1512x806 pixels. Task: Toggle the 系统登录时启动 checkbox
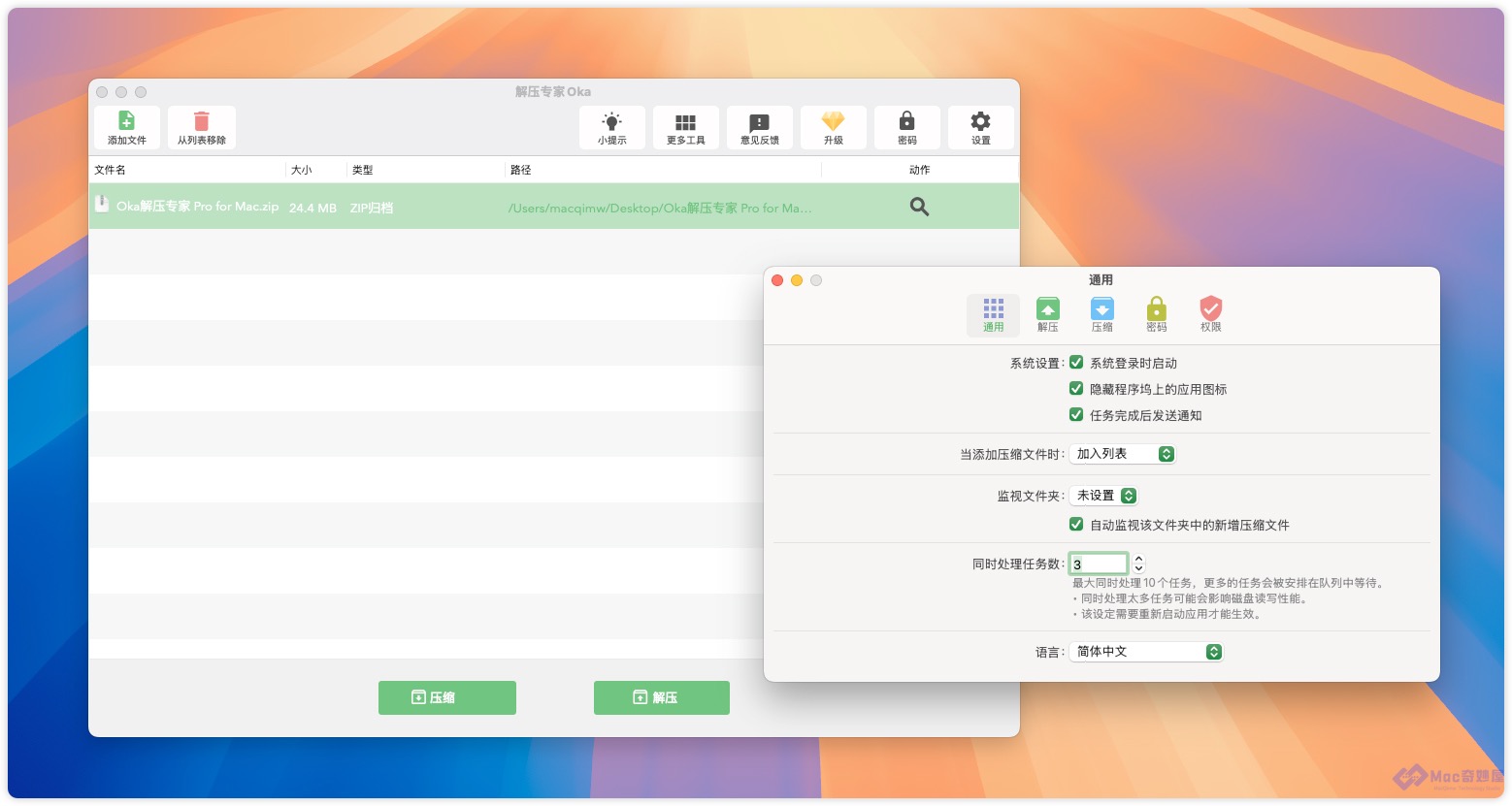click(1076, 363)
